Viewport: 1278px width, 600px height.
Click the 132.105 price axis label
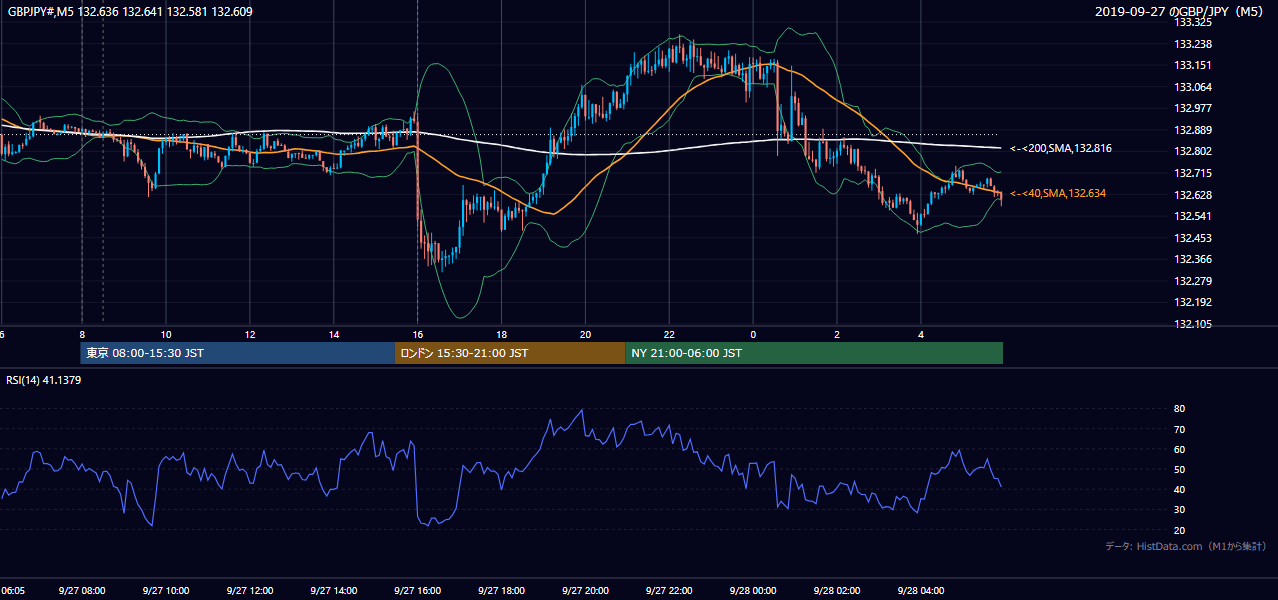pos(1193,324)
